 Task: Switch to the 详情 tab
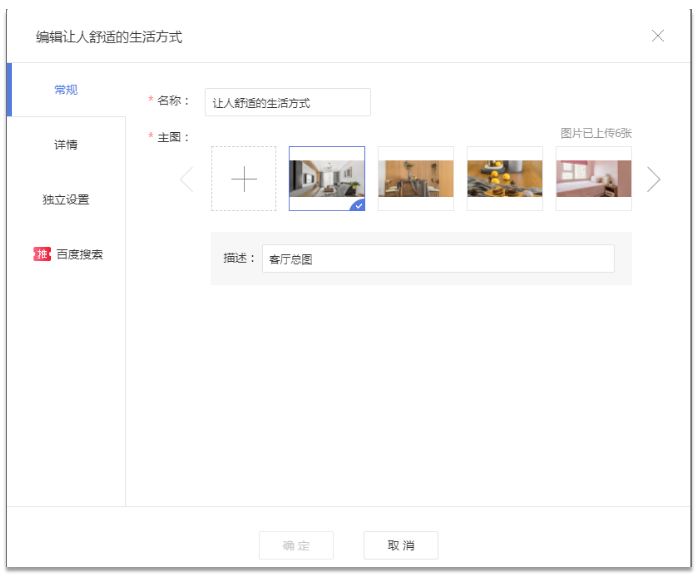[66, 145]
